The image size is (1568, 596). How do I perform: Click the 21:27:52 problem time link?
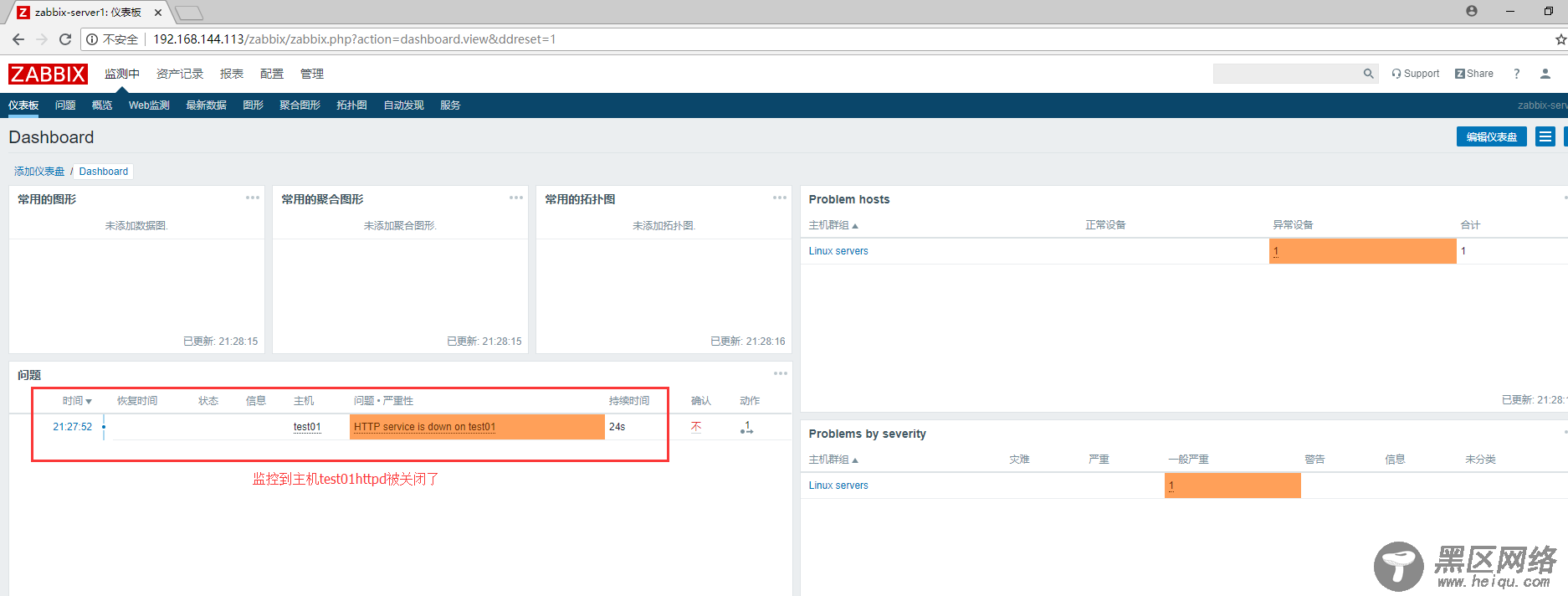click(x=73, y=427)
